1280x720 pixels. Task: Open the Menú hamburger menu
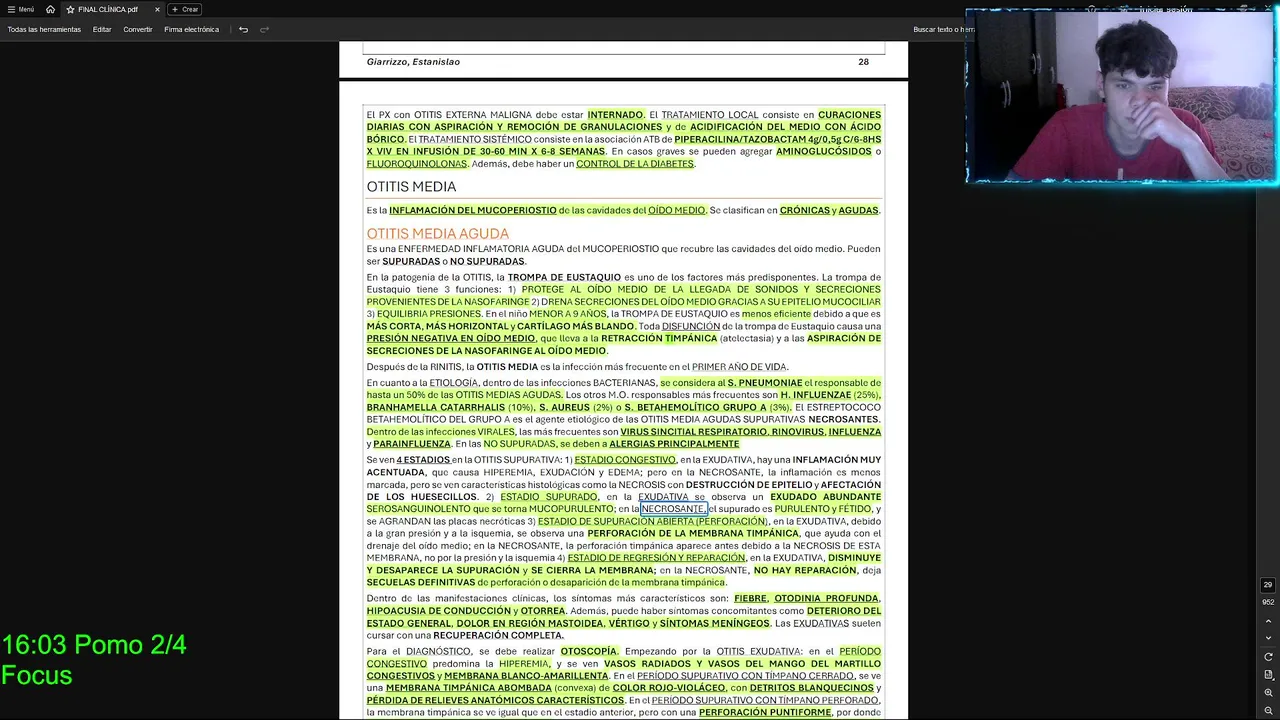tap(20, 9)
